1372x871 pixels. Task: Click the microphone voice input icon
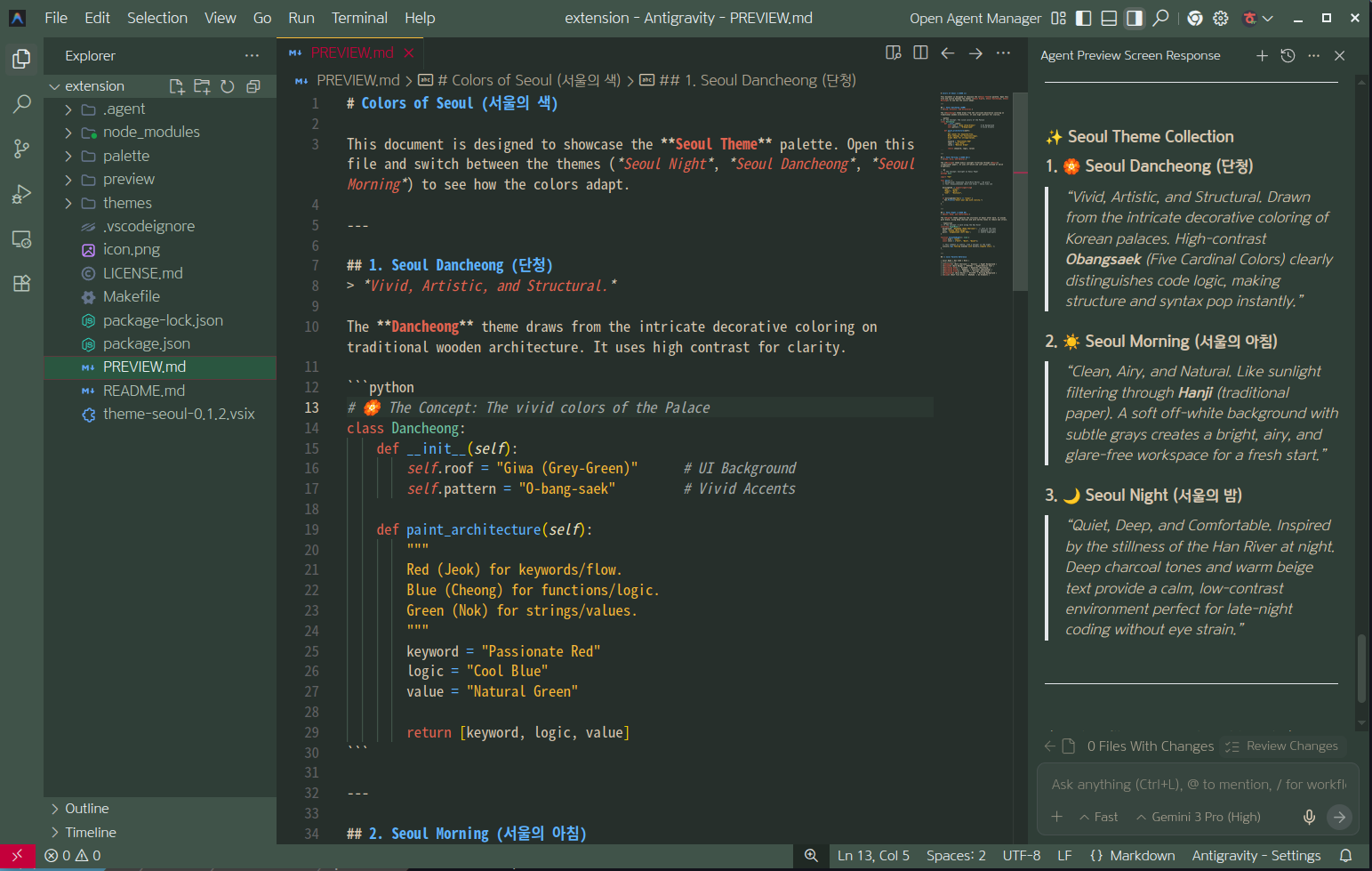point(1309,817)
